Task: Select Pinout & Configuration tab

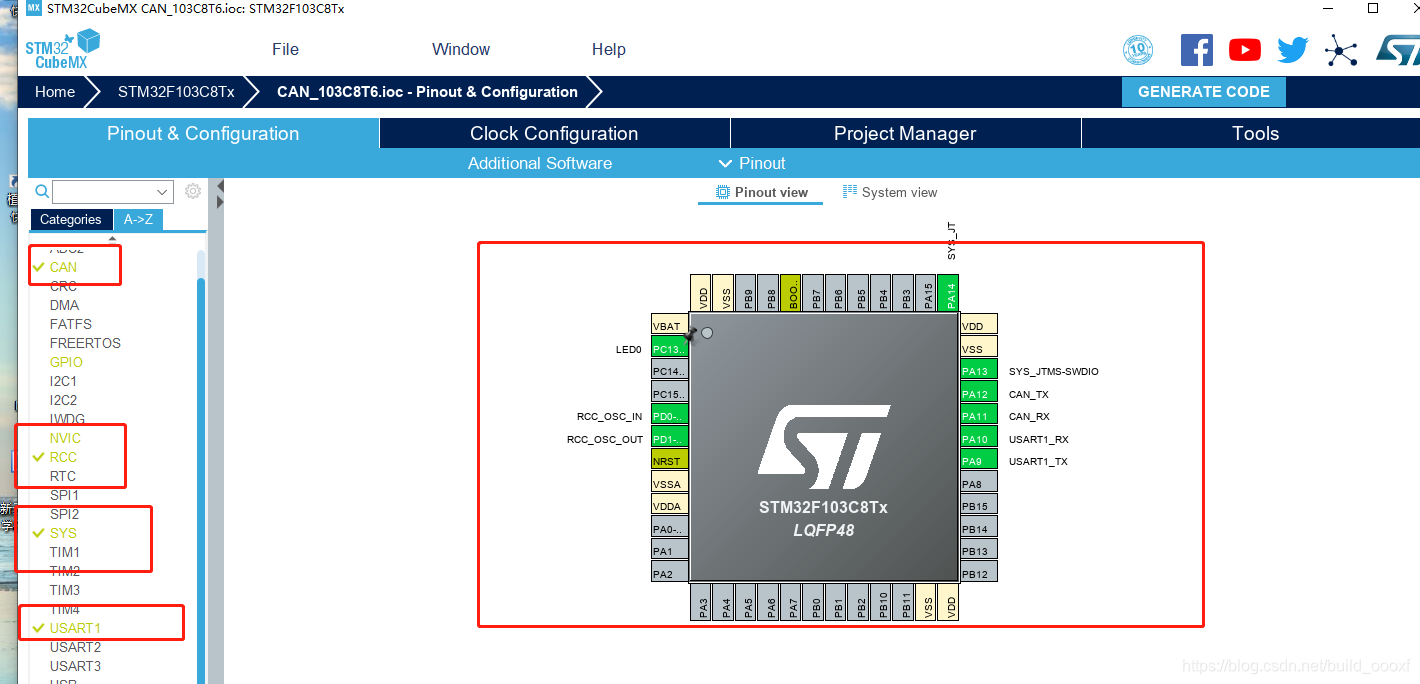Action: (203, 133)
